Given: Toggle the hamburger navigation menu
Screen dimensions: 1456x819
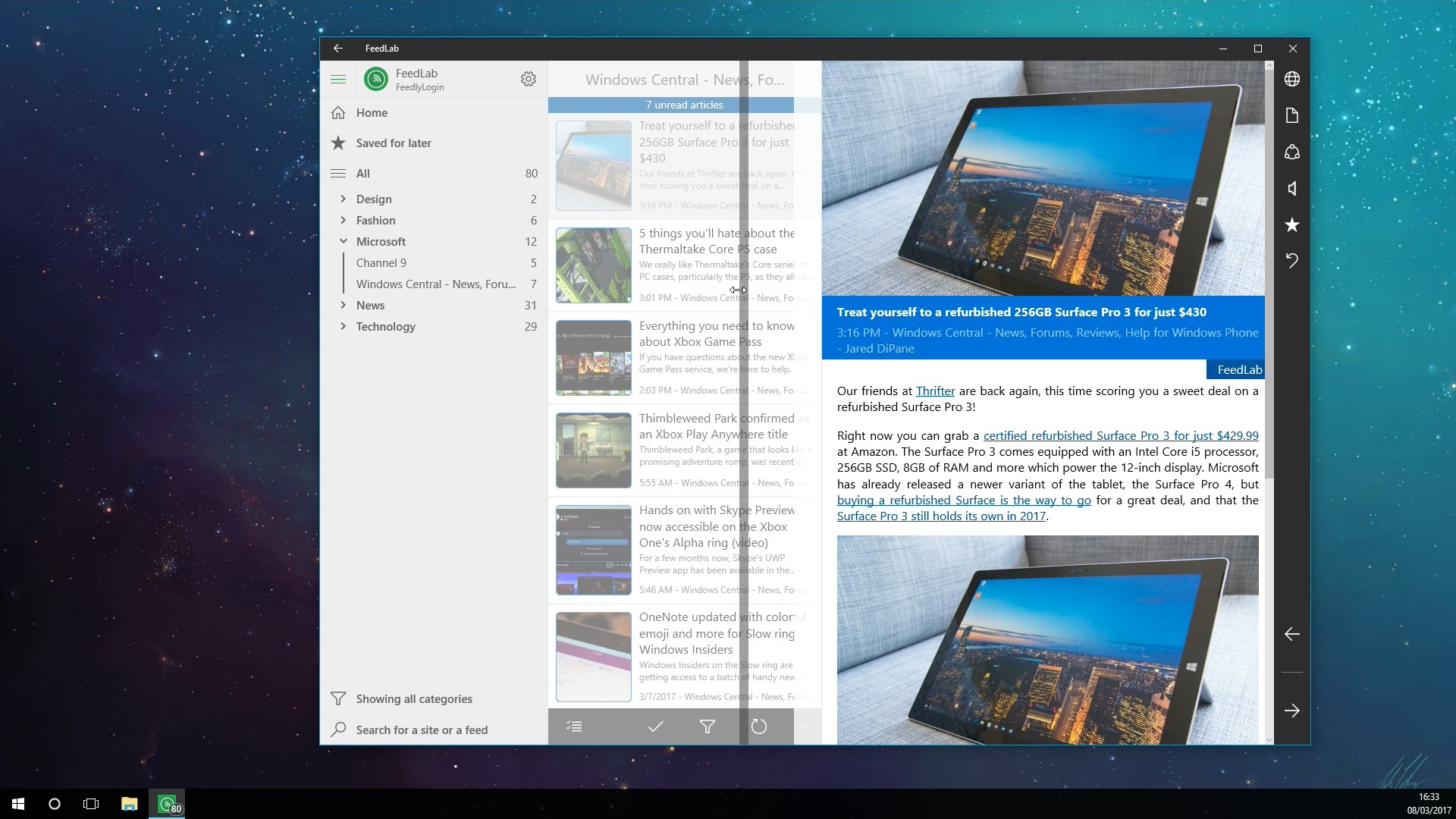Looking at the screenshot, I should [338, 79].
